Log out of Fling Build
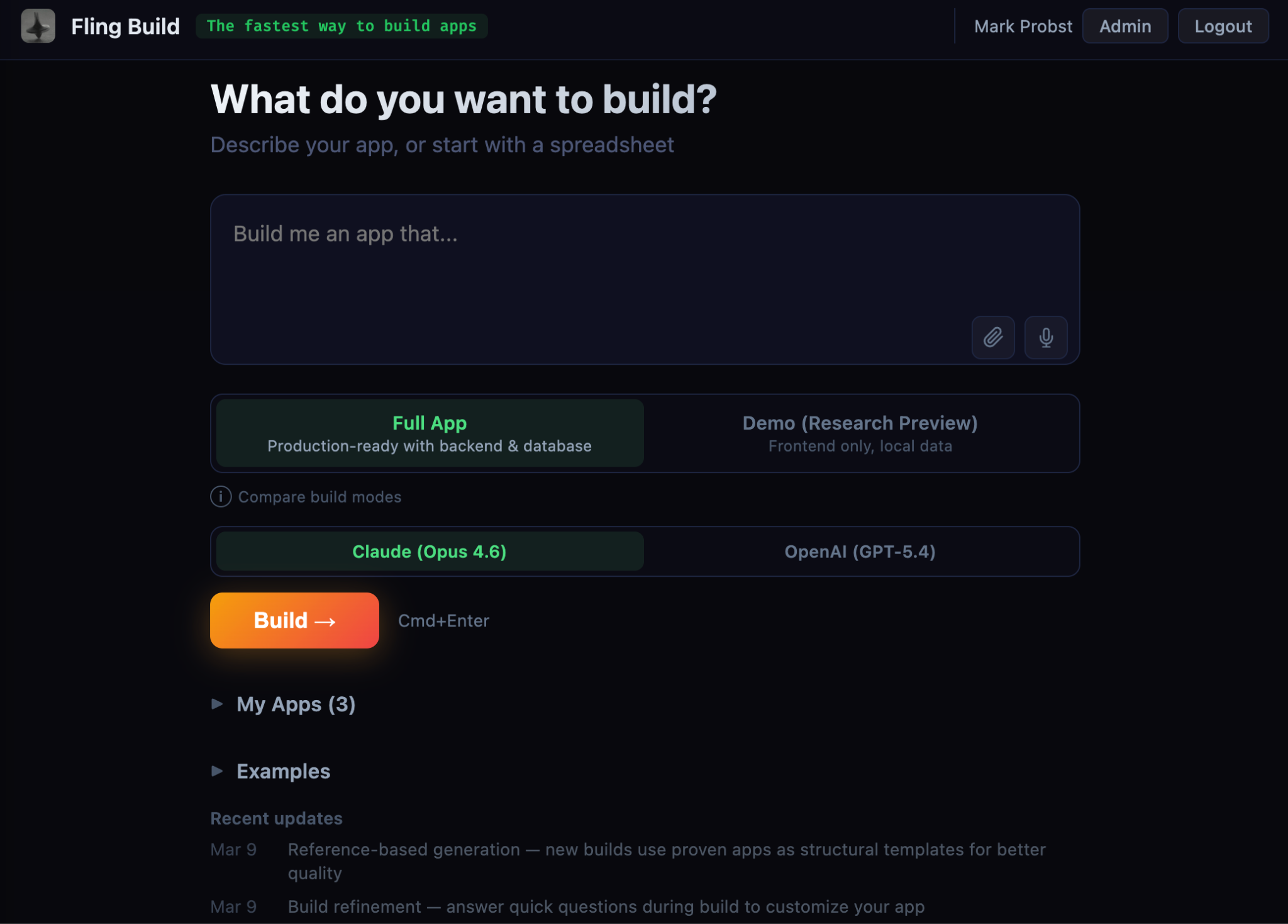Screen dimensions: 1288x924 coord(1223,26)
